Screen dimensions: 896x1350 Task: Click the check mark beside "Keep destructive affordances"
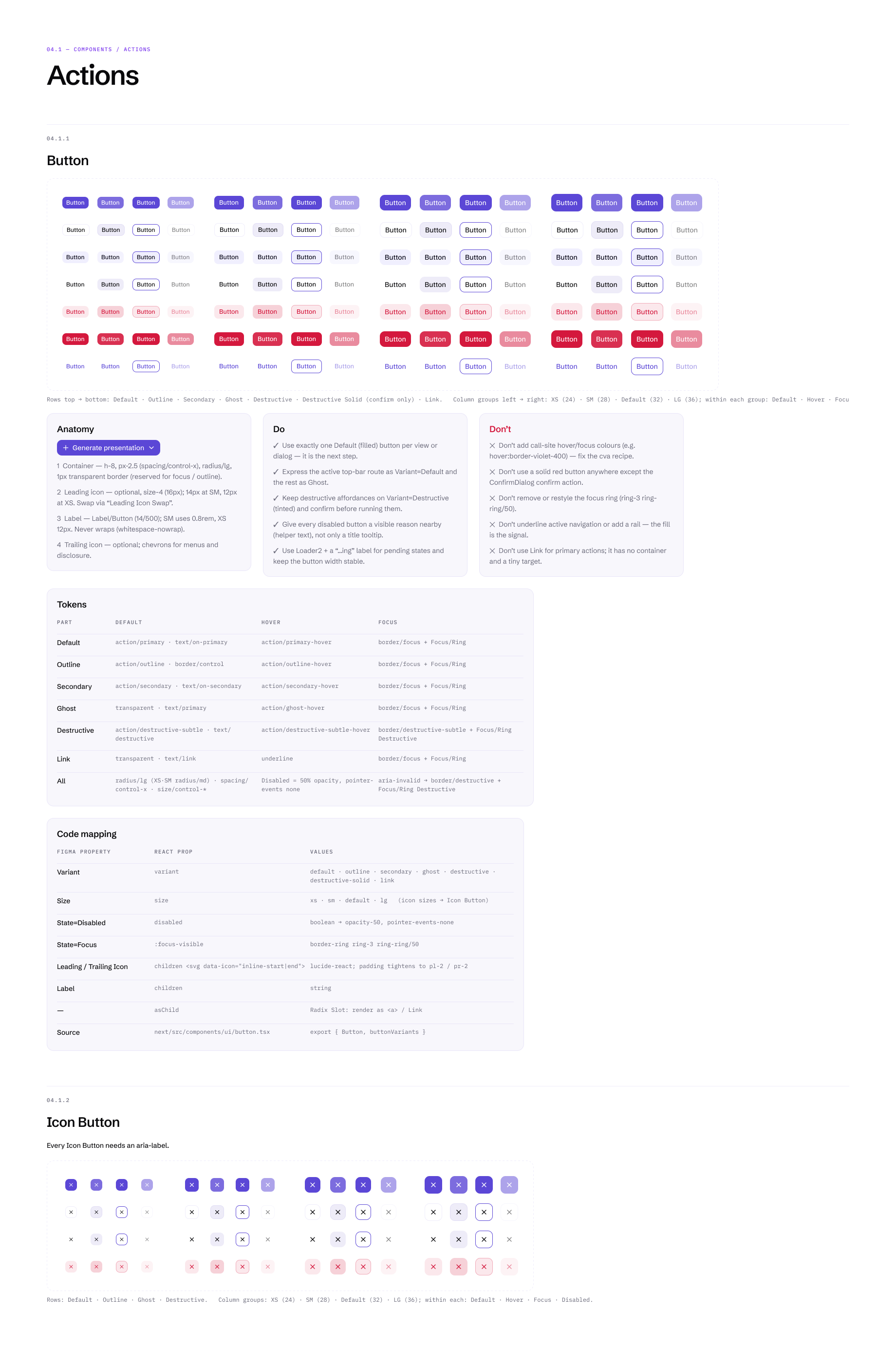276,498
